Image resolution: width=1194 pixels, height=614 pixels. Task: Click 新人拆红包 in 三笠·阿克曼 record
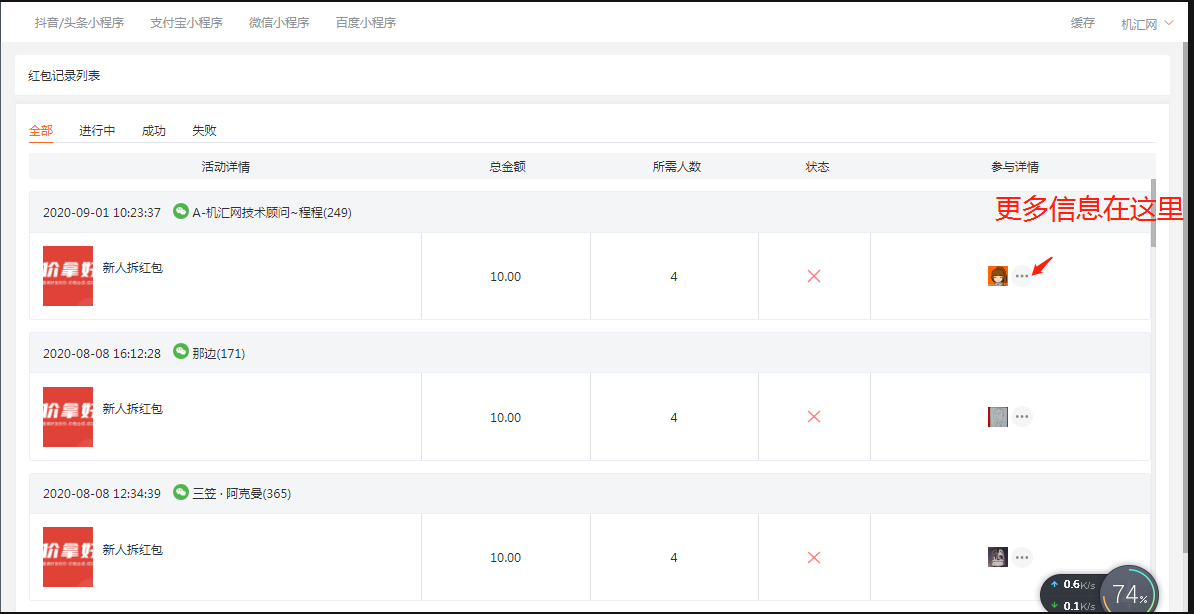tap(132, 549)
